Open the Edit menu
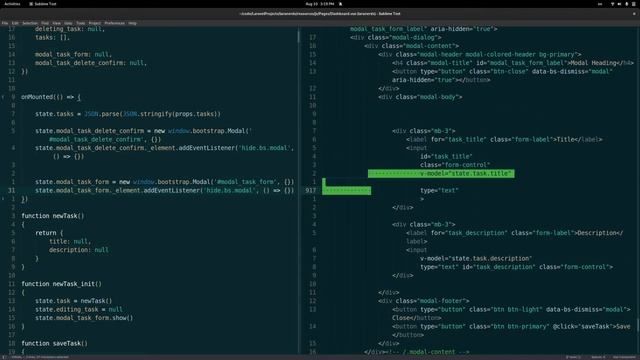640x360 pixels. [15, 23]
